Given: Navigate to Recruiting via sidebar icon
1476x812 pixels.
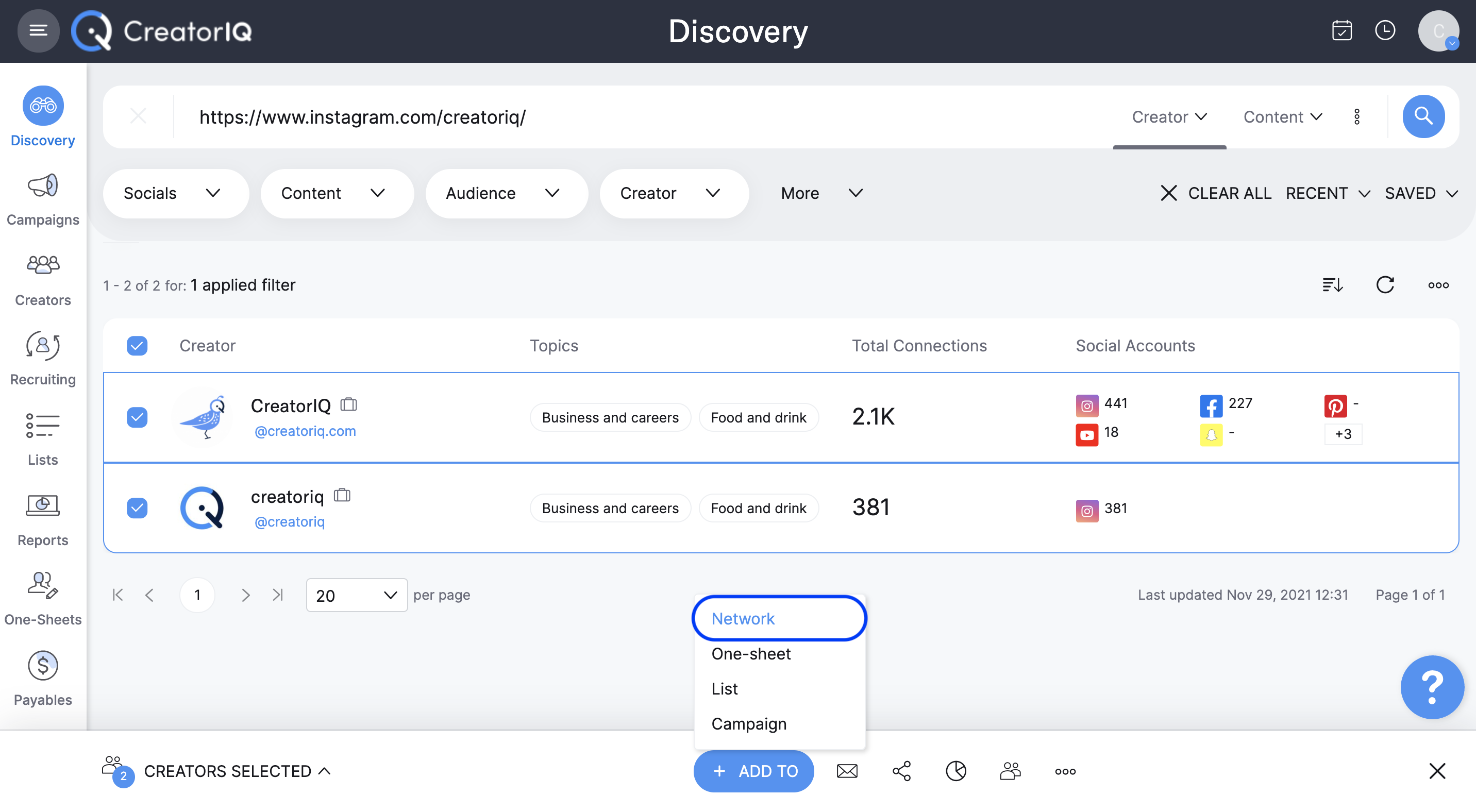Looking at the screenshot, I should click(42, 346).
